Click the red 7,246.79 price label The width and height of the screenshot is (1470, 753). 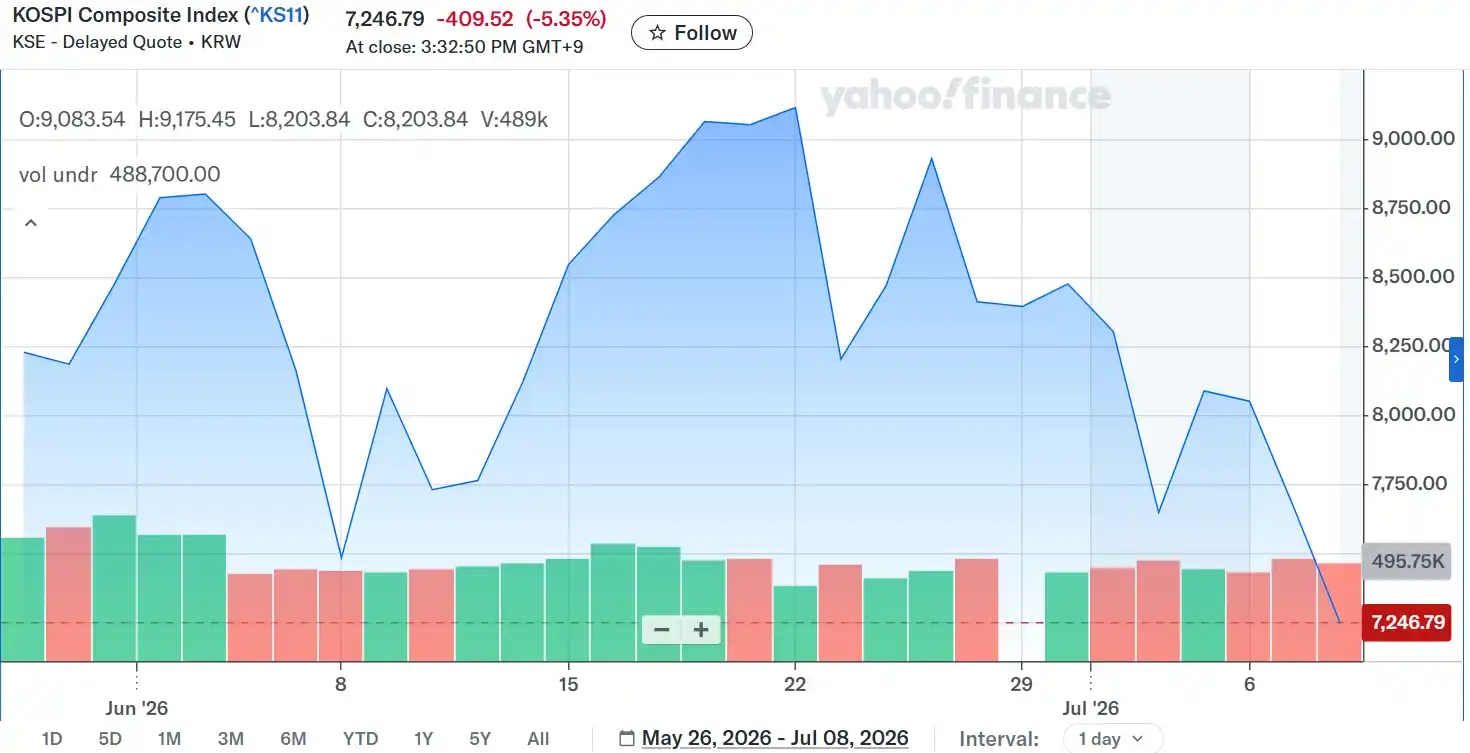(1407, 623)
